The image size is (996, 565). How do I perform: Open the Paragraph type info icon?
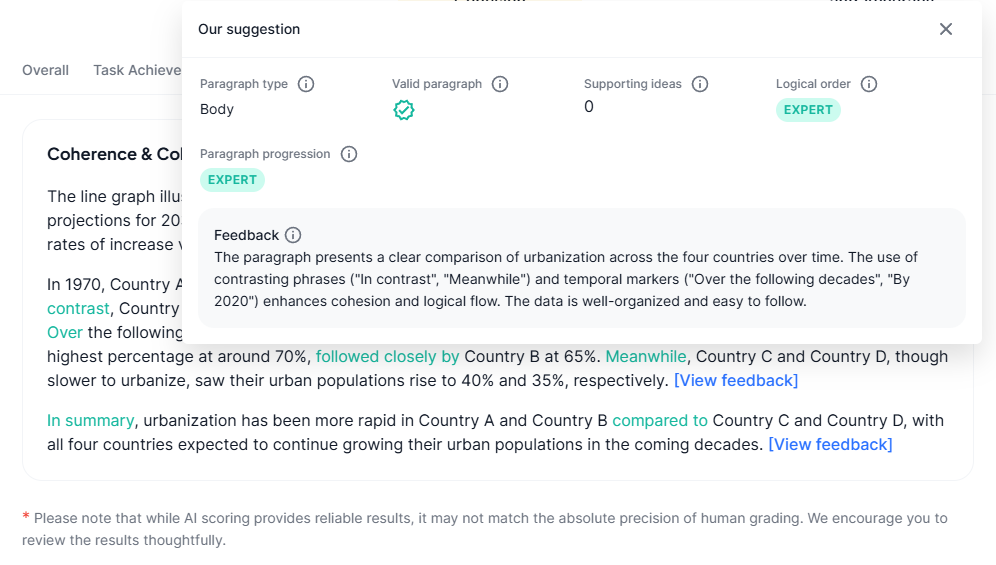coord(306,84)
